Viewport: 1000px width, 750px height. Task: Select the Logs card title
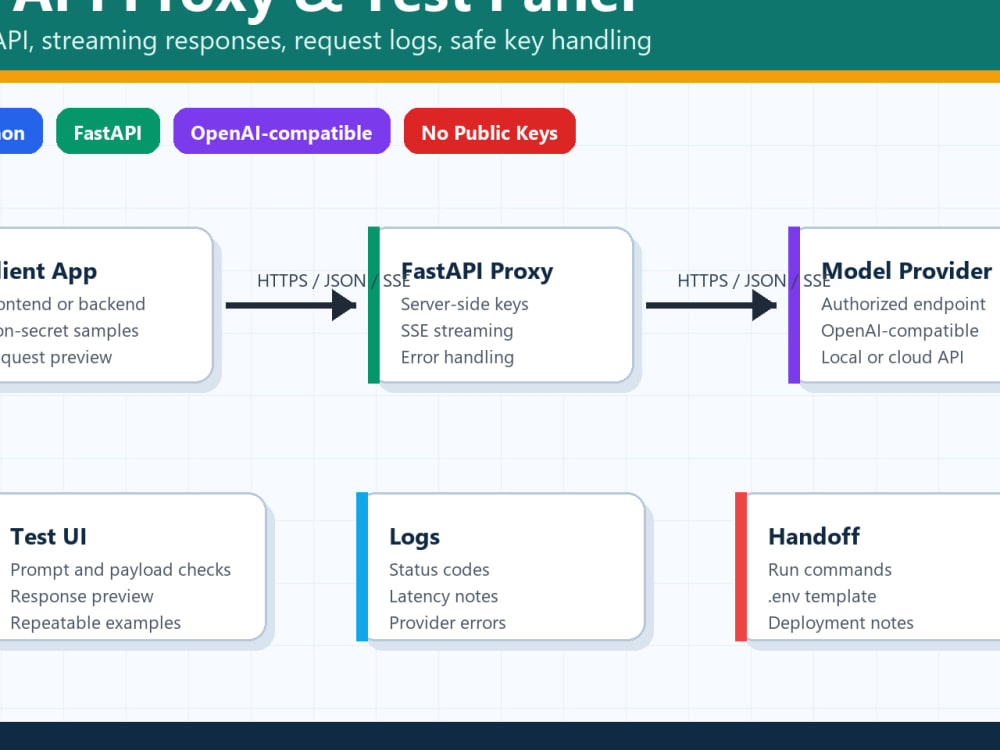tap(415, 537)
